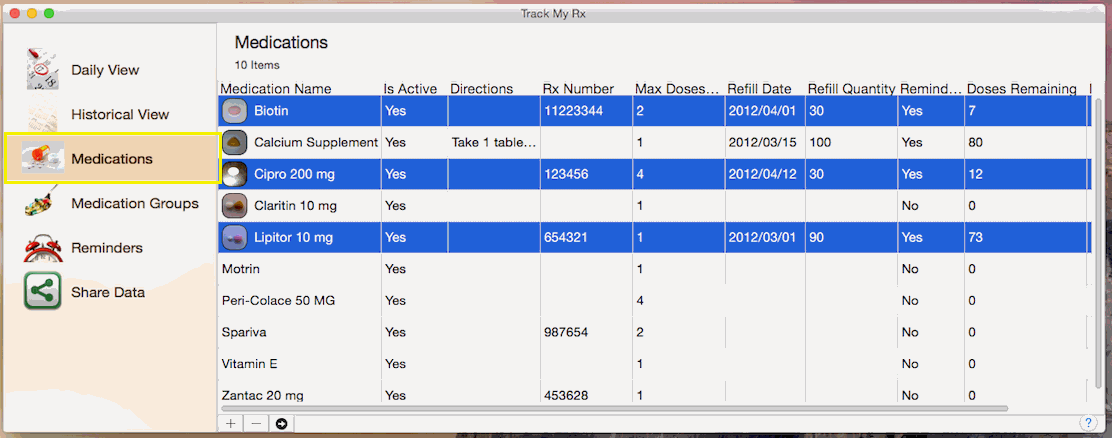Open Medication Groups section

pyautogui.click(x=134, y=204)
